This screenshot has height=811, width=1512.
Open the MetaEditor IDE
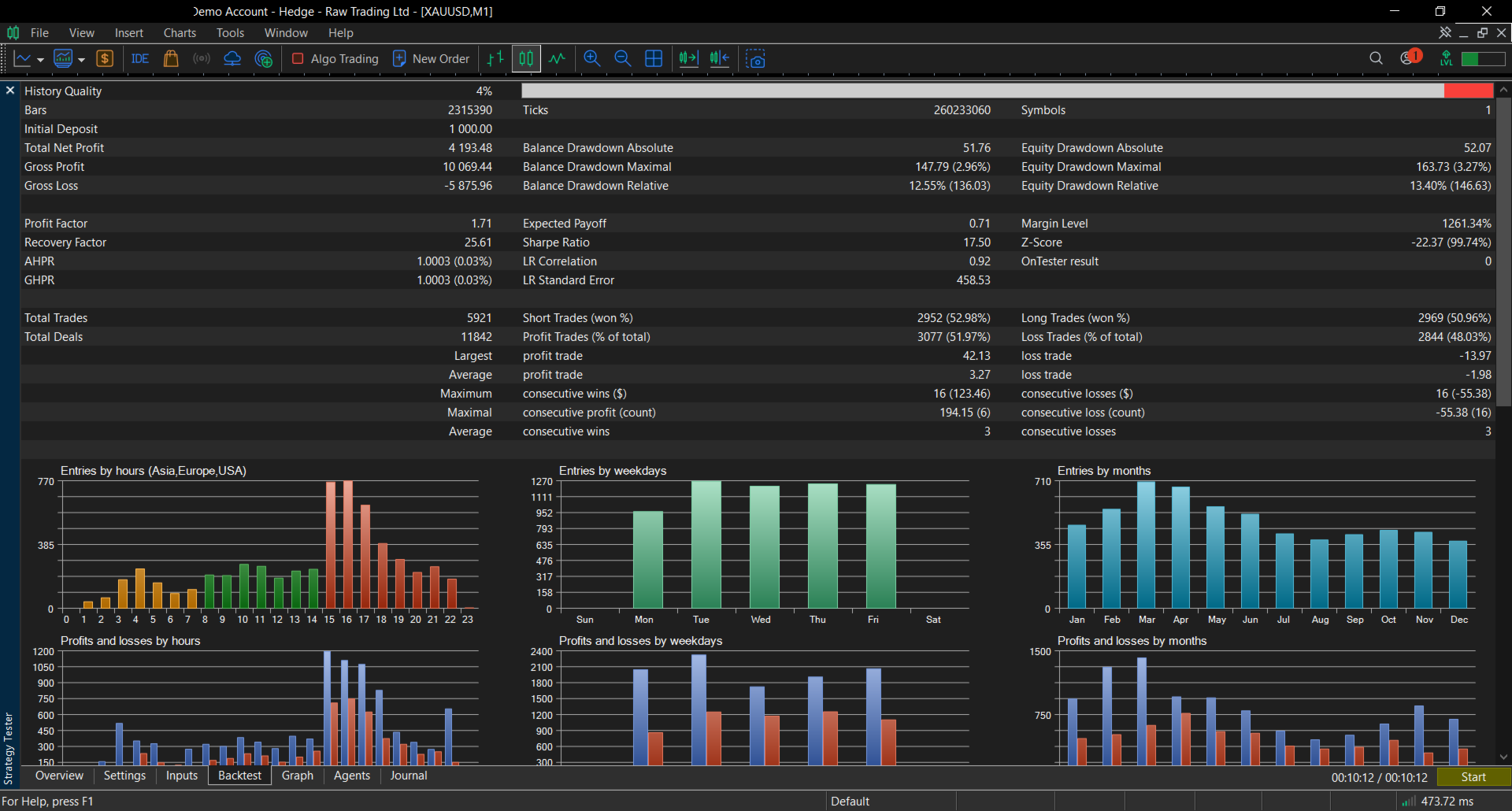[x=140, y=59]
